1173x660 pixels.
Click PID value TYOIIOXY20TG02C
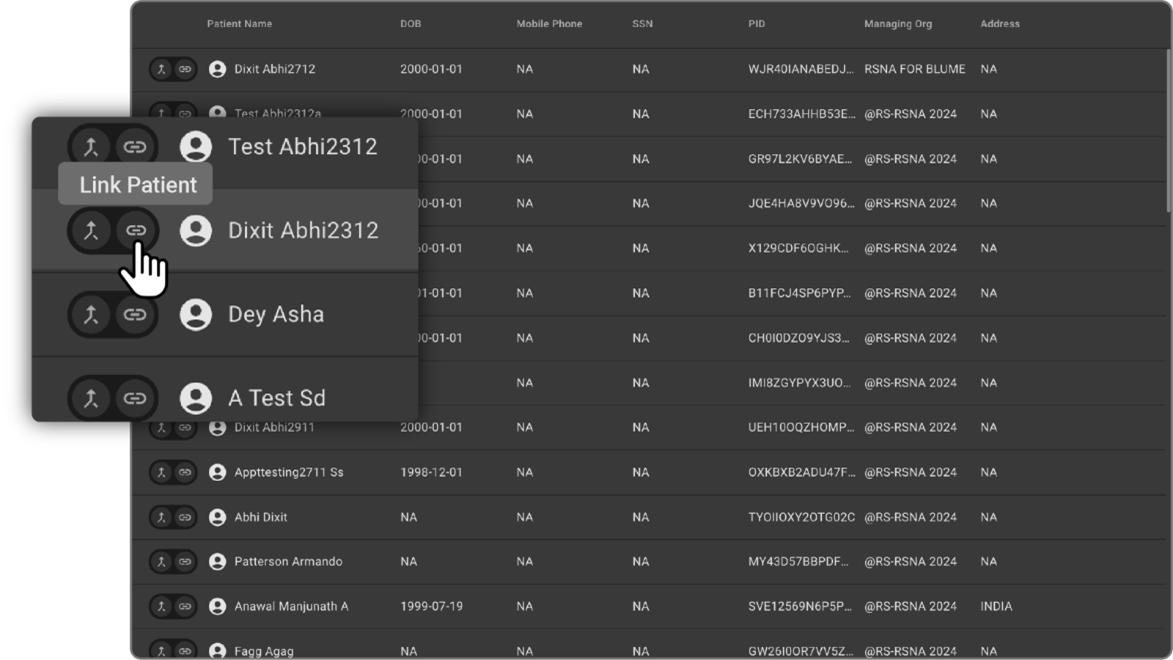pos(801,517)
